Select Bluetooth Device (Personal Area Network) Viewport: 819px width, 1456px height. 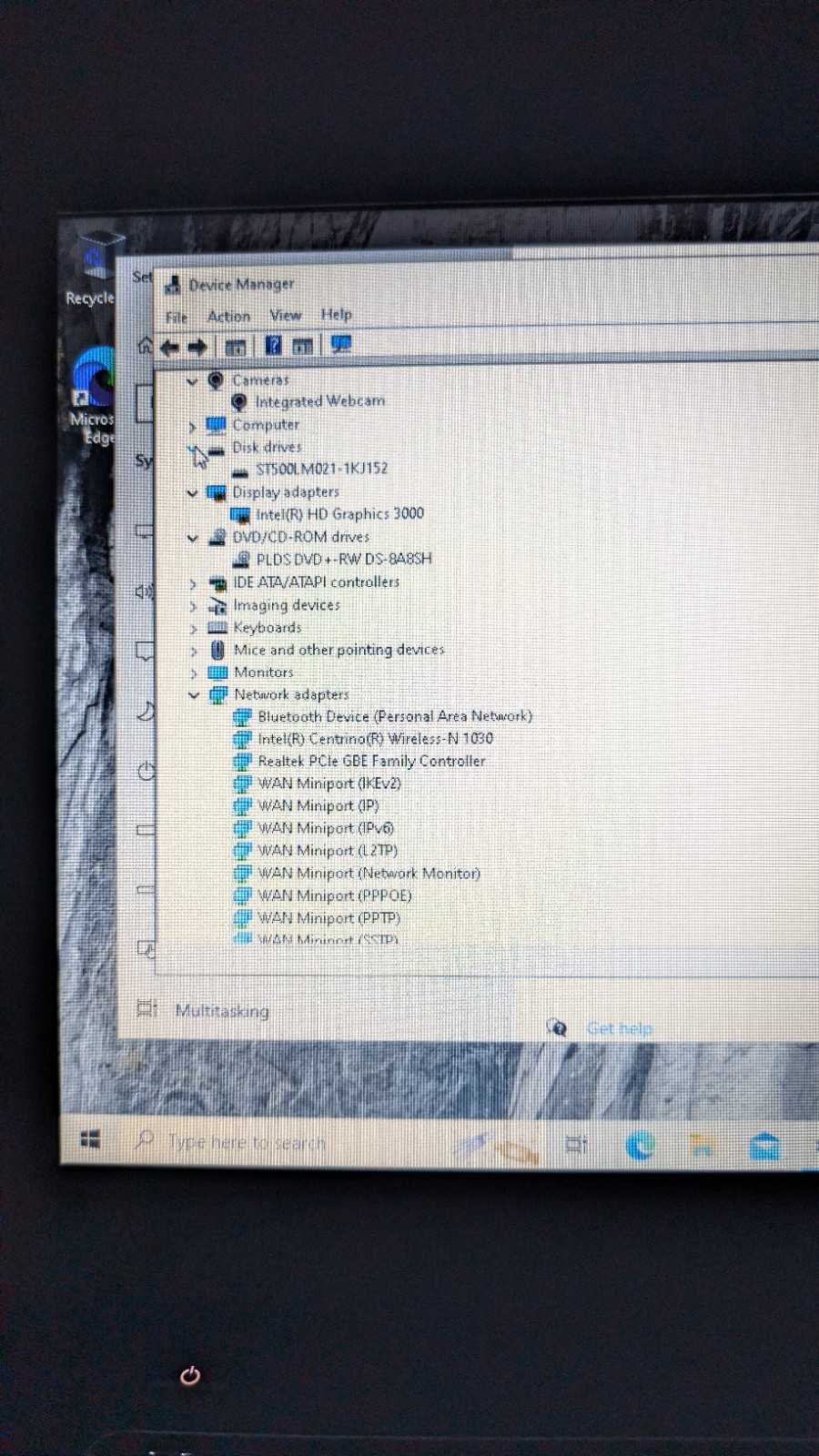(394, 716)
